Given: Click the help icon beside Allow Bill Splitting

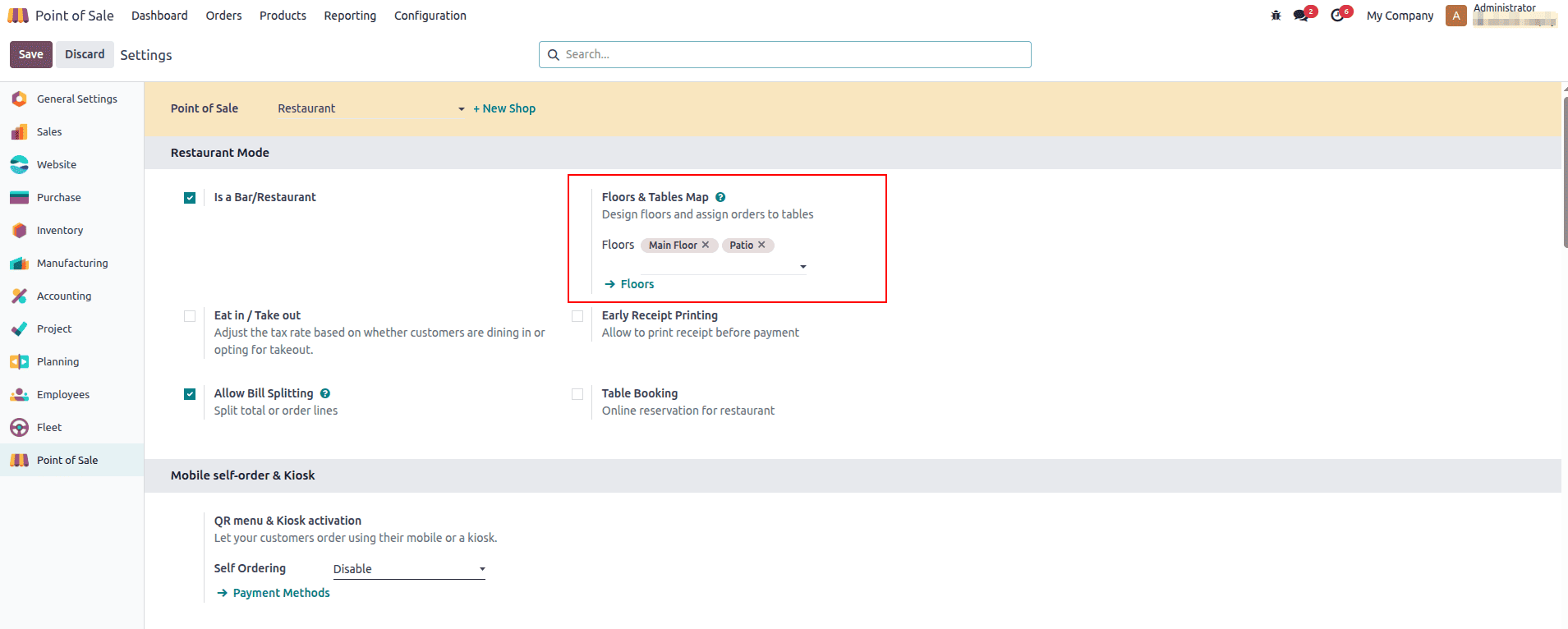Looking at the screenshot, I should coord(325,393).
